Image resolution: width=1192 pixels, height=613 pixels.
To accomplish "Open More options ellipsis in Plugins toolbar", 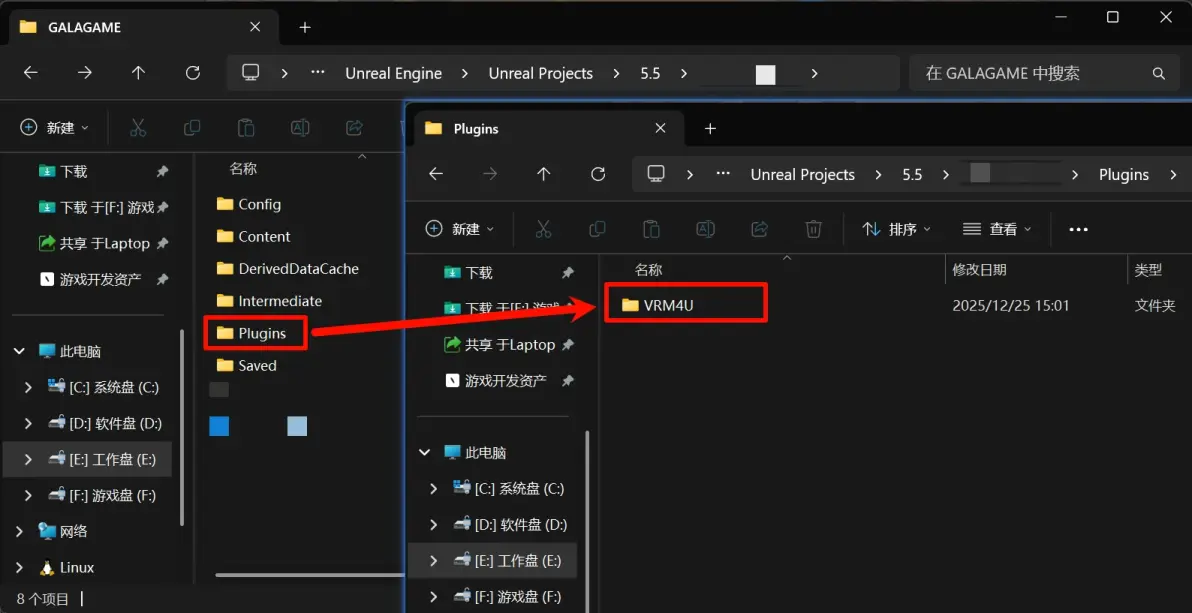I will (x=1078, y=229).
